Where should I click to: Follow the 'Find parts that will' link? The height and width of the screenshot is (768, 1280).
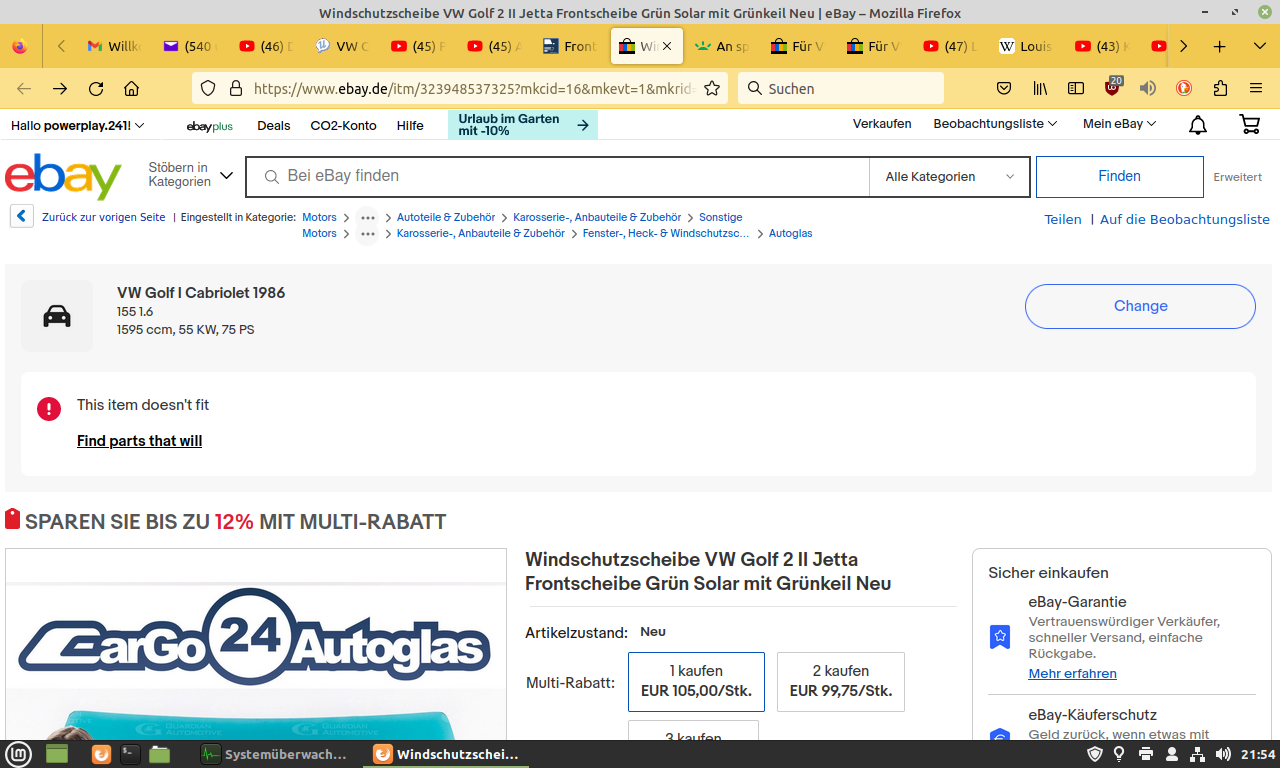[139, 441]
